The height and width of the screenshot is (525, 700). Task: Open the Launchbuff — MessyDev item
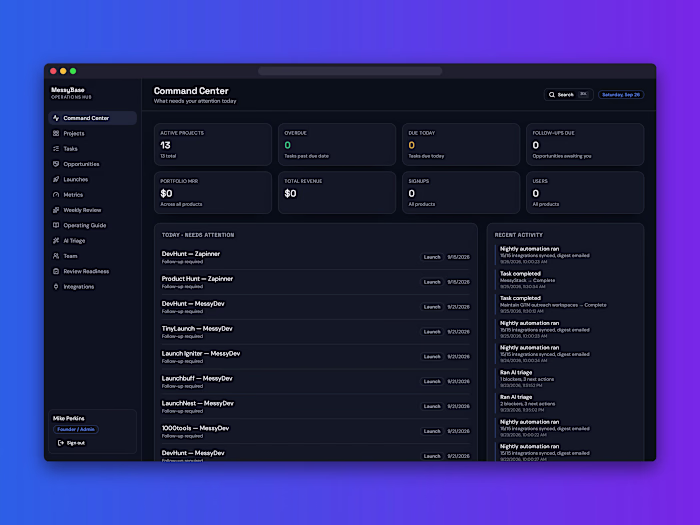click(316, 382)
